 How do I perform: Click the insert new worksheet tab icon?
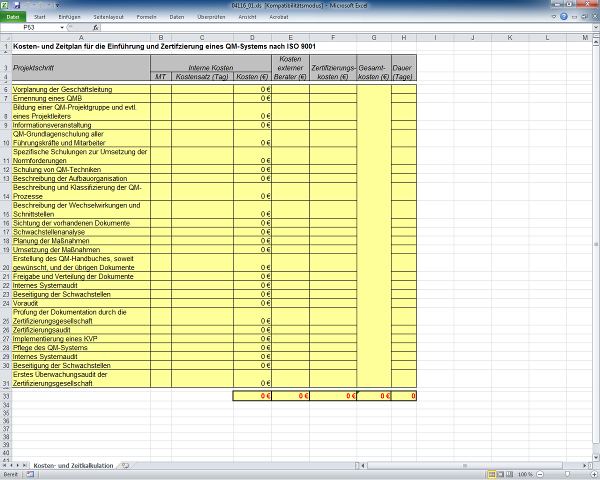point(125,466)
